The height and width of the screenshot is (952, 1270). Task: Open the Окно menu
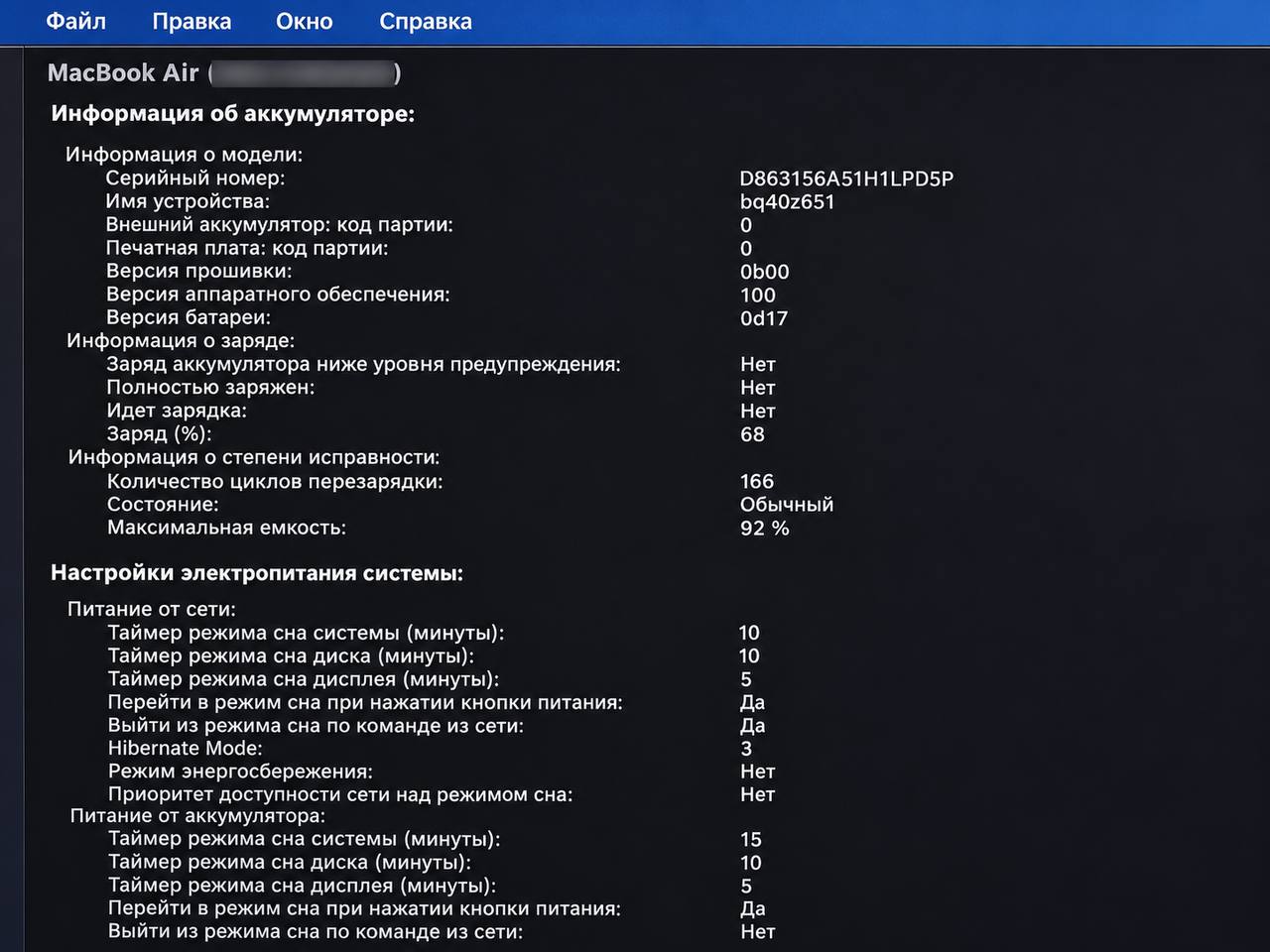(x=305, y=21)
